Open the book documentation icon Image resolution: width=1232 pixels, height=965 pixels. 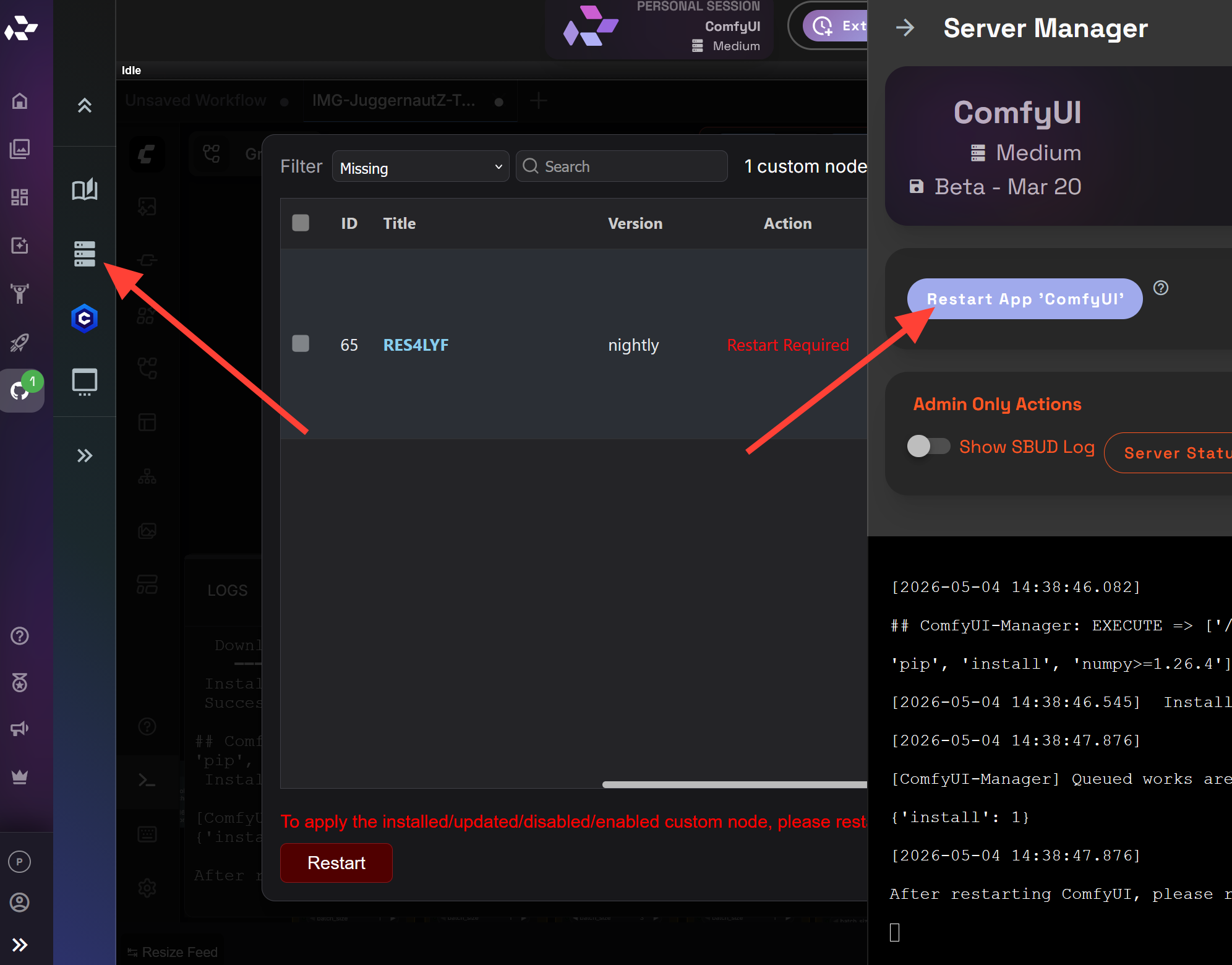click(x=85, y=189)
